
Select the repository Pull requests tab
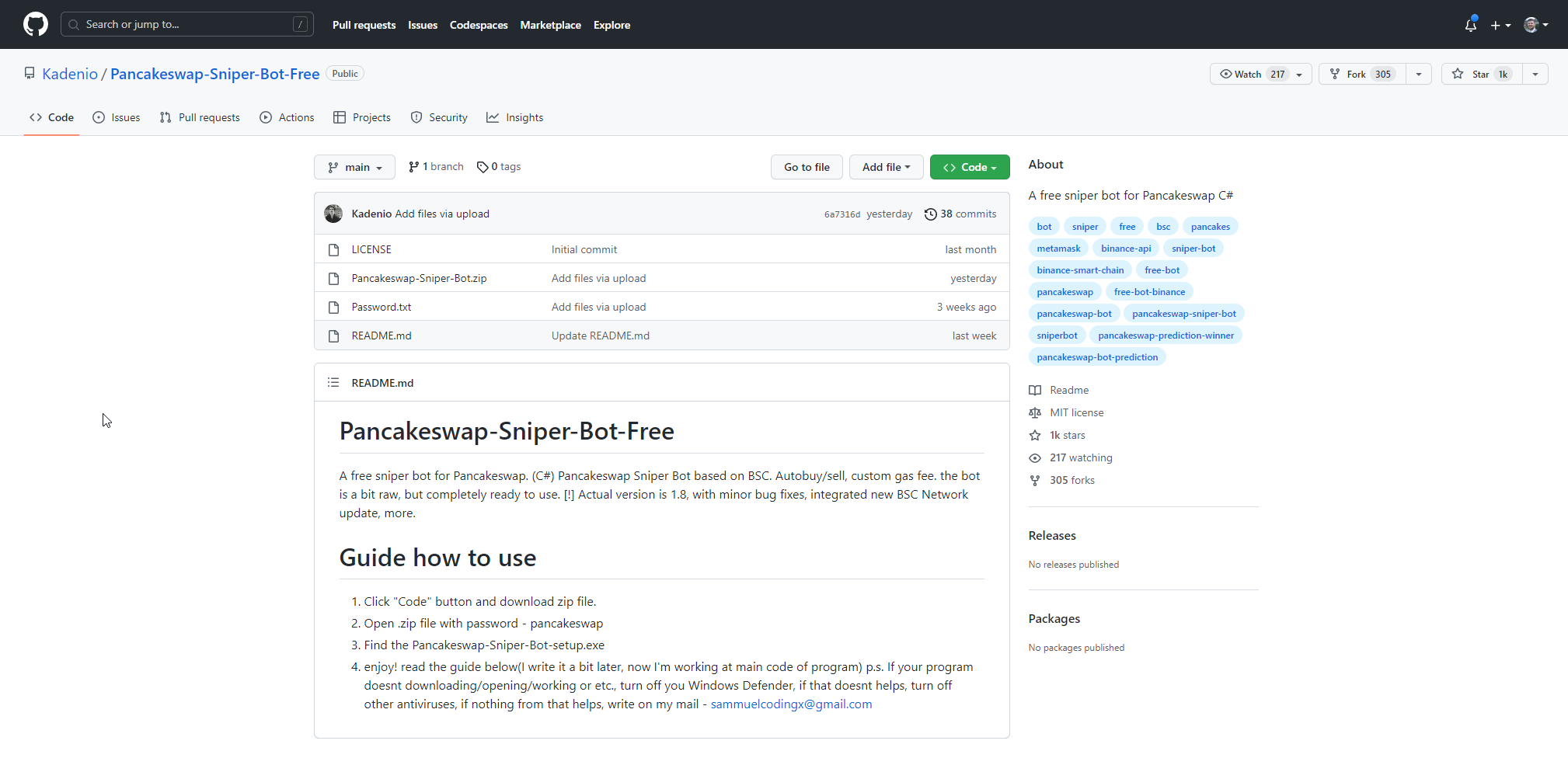pos(200,117)
